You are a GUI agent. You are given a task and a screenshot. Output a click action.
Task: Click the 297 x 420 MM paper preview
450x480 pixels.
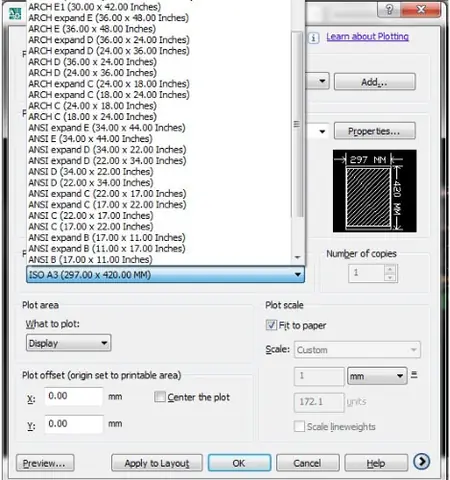tap(374, 191)
